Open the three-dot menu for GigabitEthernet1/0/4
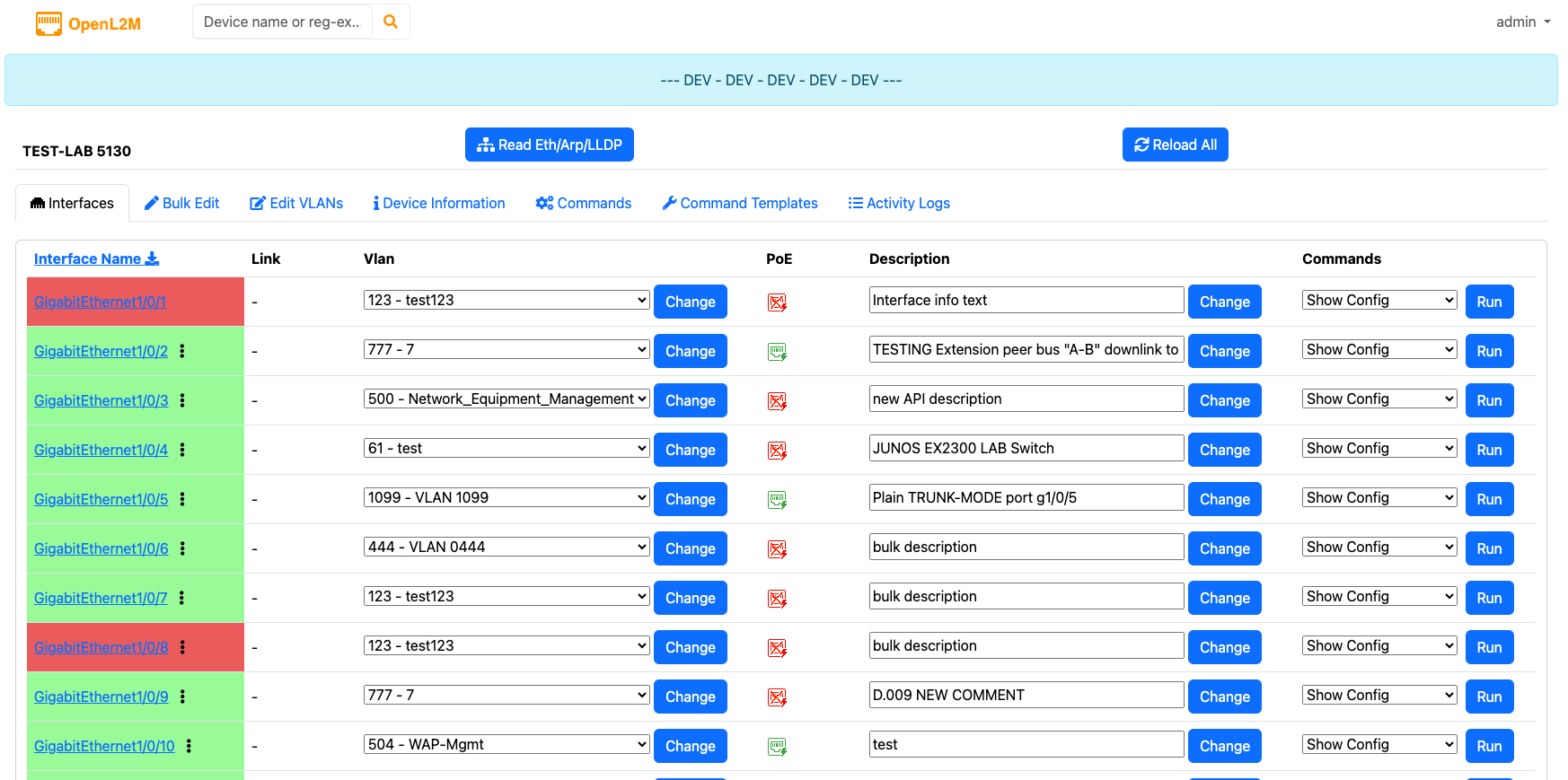Image resolution: width=1568 pixels, height=780 pixels. coord(182,450)
